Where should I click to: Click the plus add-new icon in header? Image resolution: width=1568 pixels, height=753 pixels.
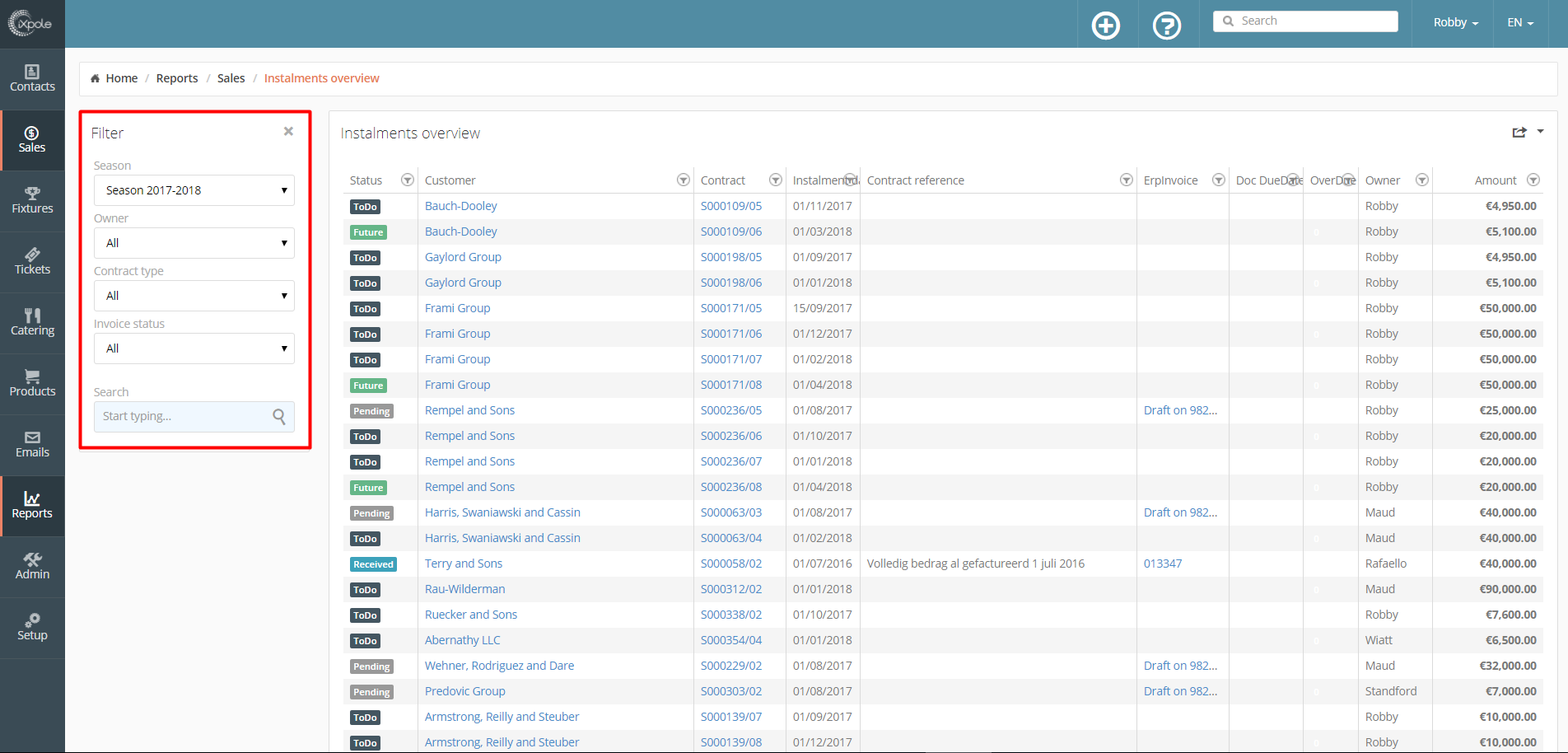click(1106, 26)
